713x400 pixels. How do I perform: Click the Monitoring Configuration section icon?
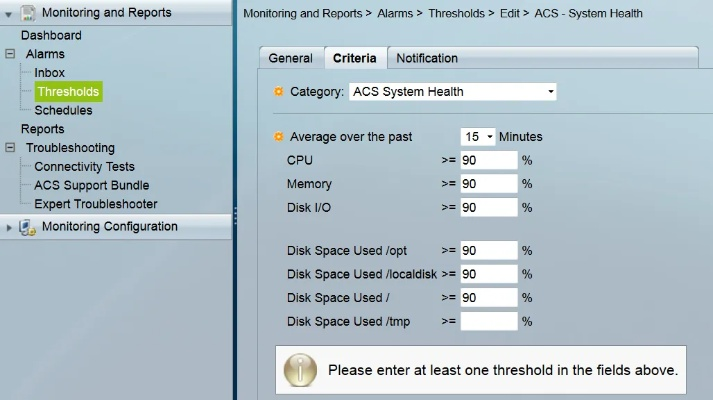(27, 227)
